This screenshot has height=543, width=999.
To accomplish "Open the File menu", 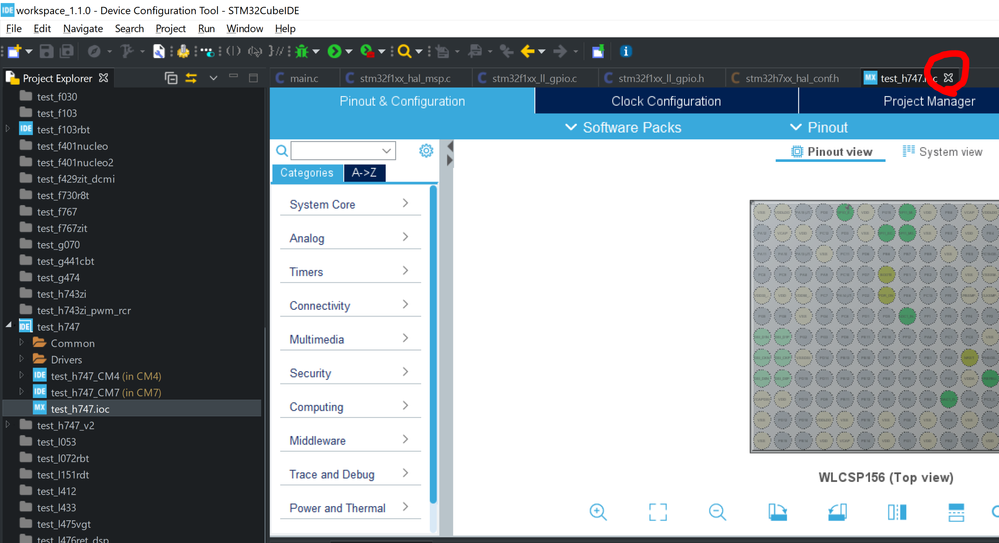I will [x=14, y=29].
